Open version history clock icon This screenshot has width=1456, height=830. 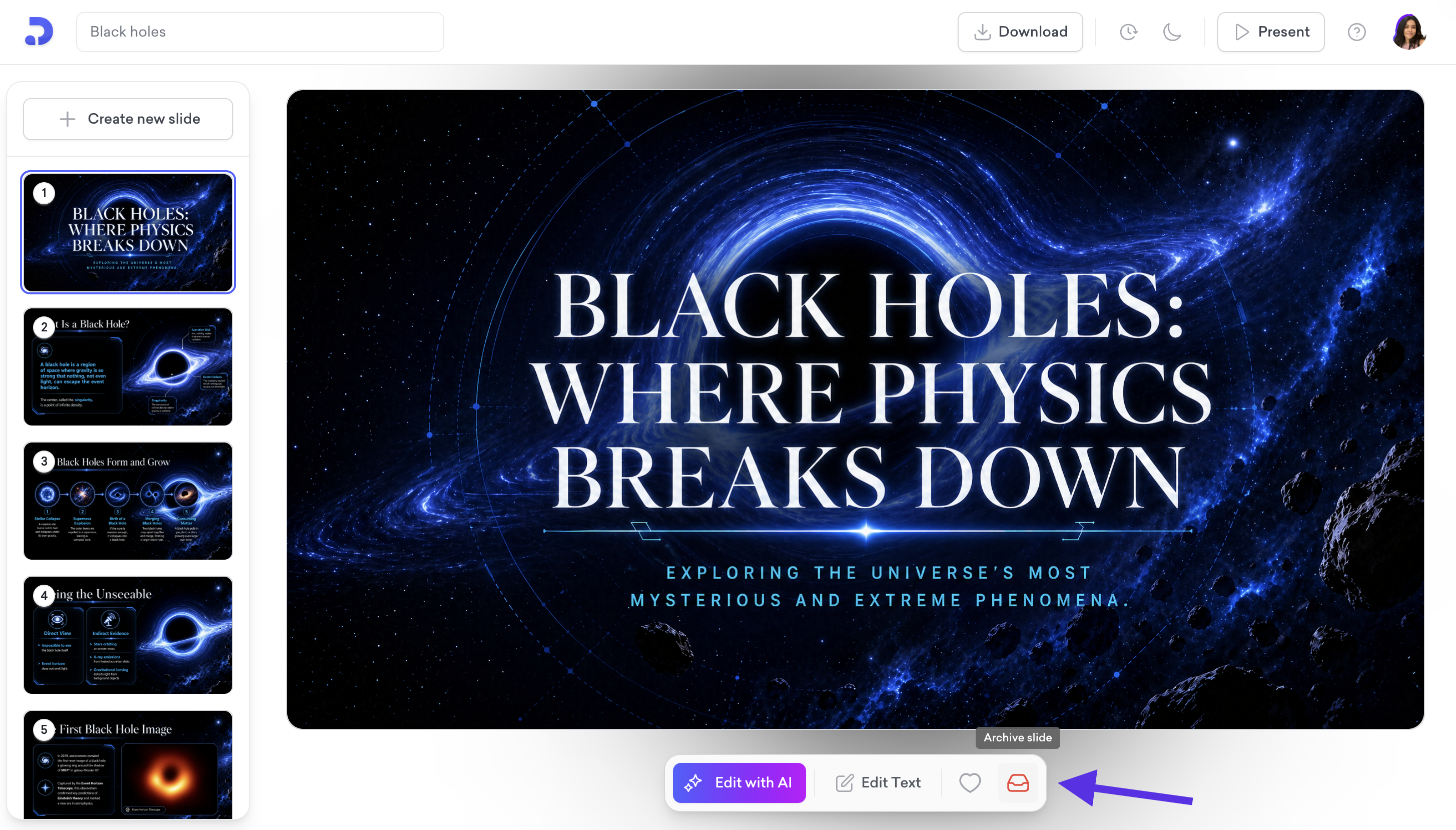coord(1128,32)
